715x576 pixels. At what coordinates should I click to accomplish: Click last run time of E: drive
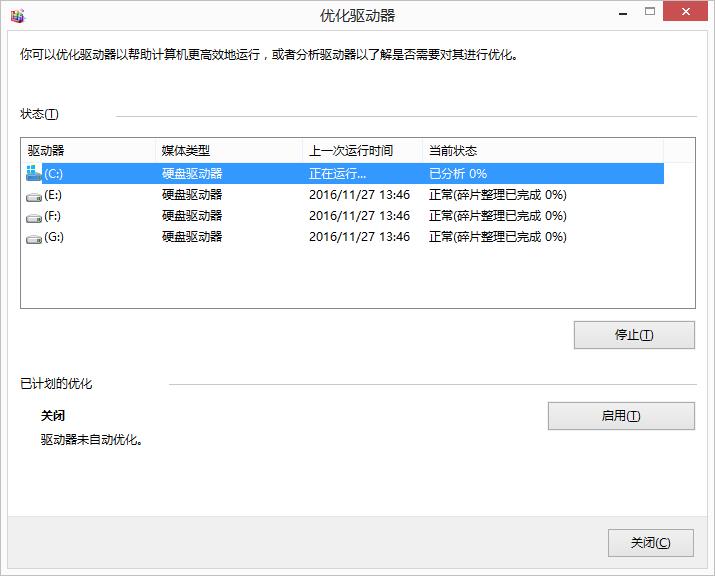coord(359,195)
